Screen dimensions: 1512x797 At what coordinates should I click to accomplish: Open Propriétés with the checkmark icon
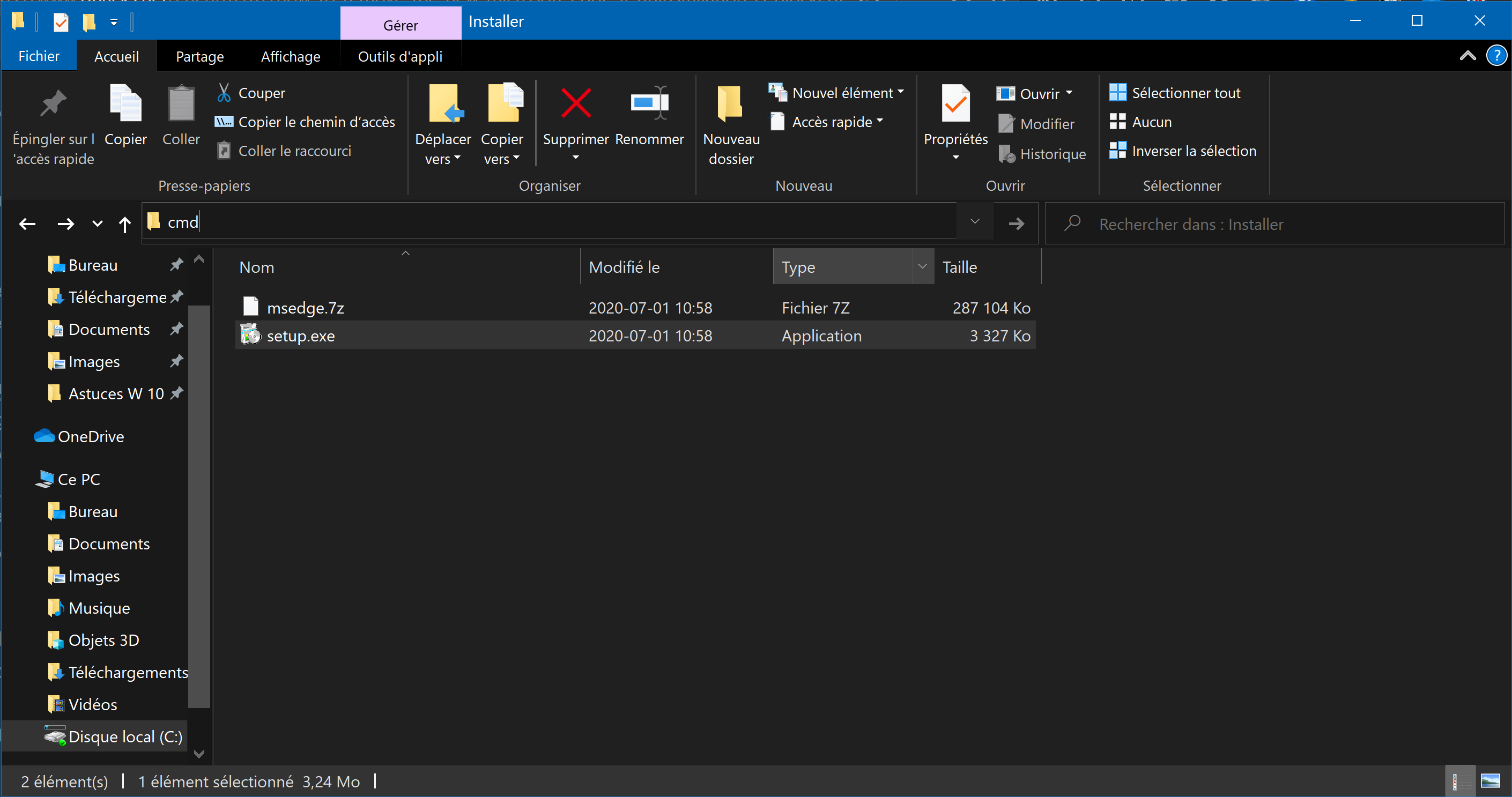tap(955, 103)
